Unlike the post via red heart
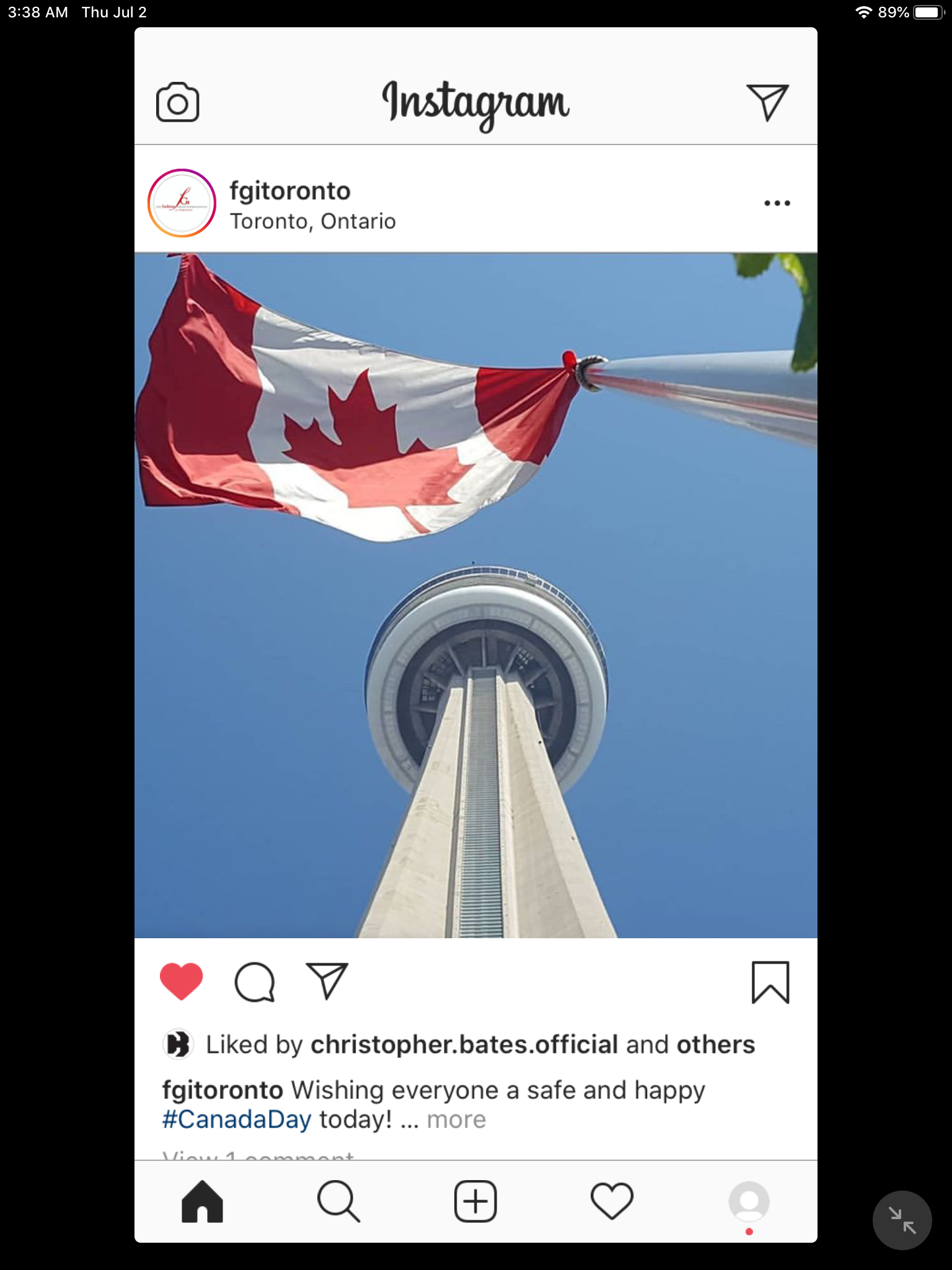This screenshot has width=952, height=1270. coord(181,982)
